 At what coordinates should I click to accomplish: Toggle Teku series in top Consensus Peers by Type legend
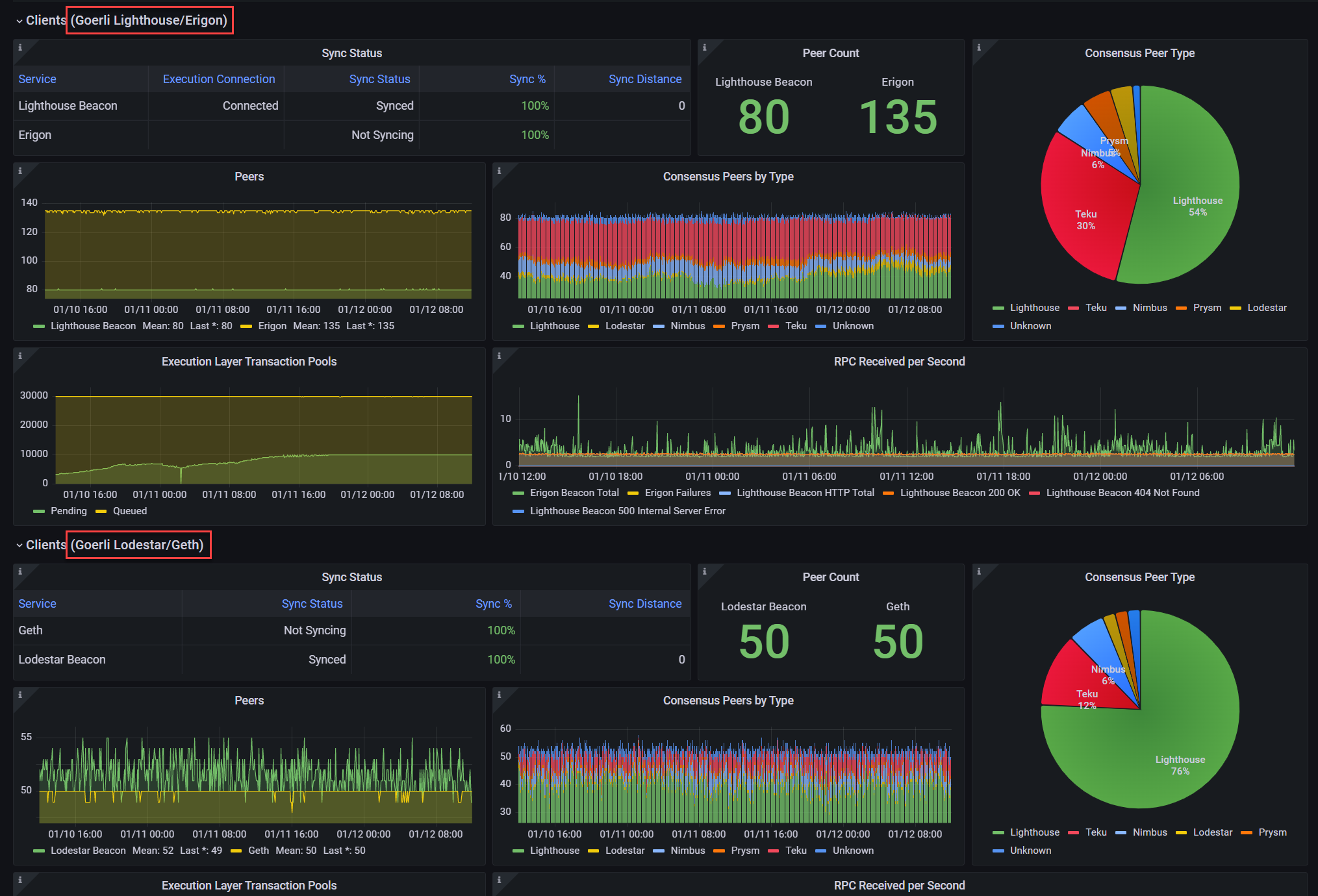pos(796,326)
